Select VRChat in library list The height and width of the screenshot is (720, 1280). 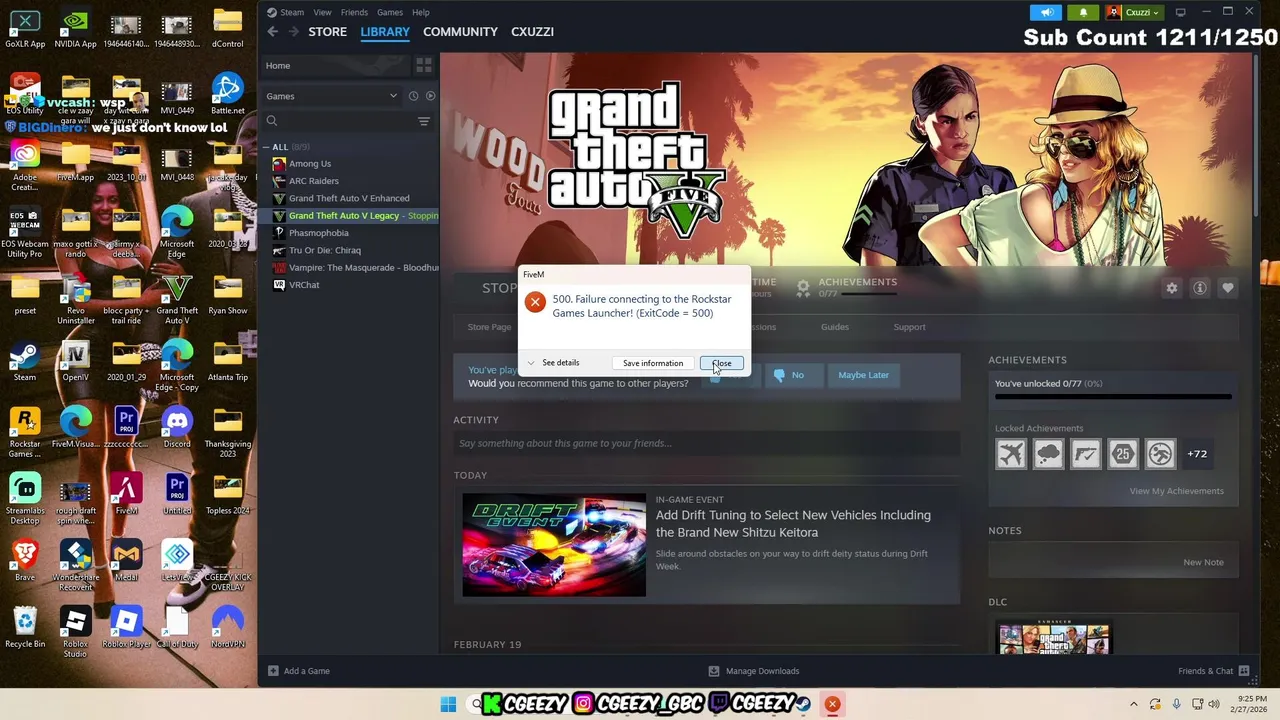[304, 285]
